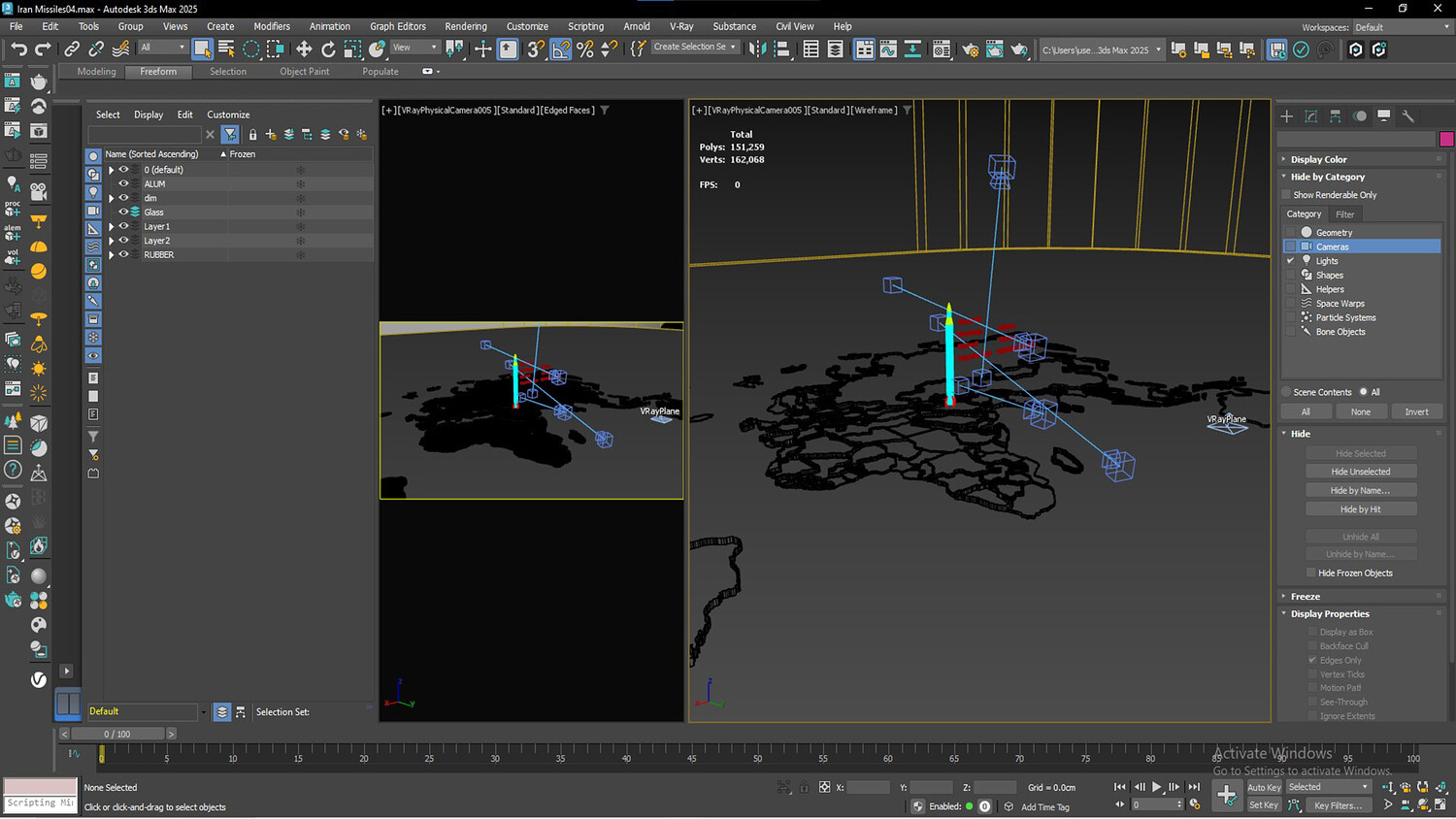Click the Hide Unselected button

[x=1360, y=472]
